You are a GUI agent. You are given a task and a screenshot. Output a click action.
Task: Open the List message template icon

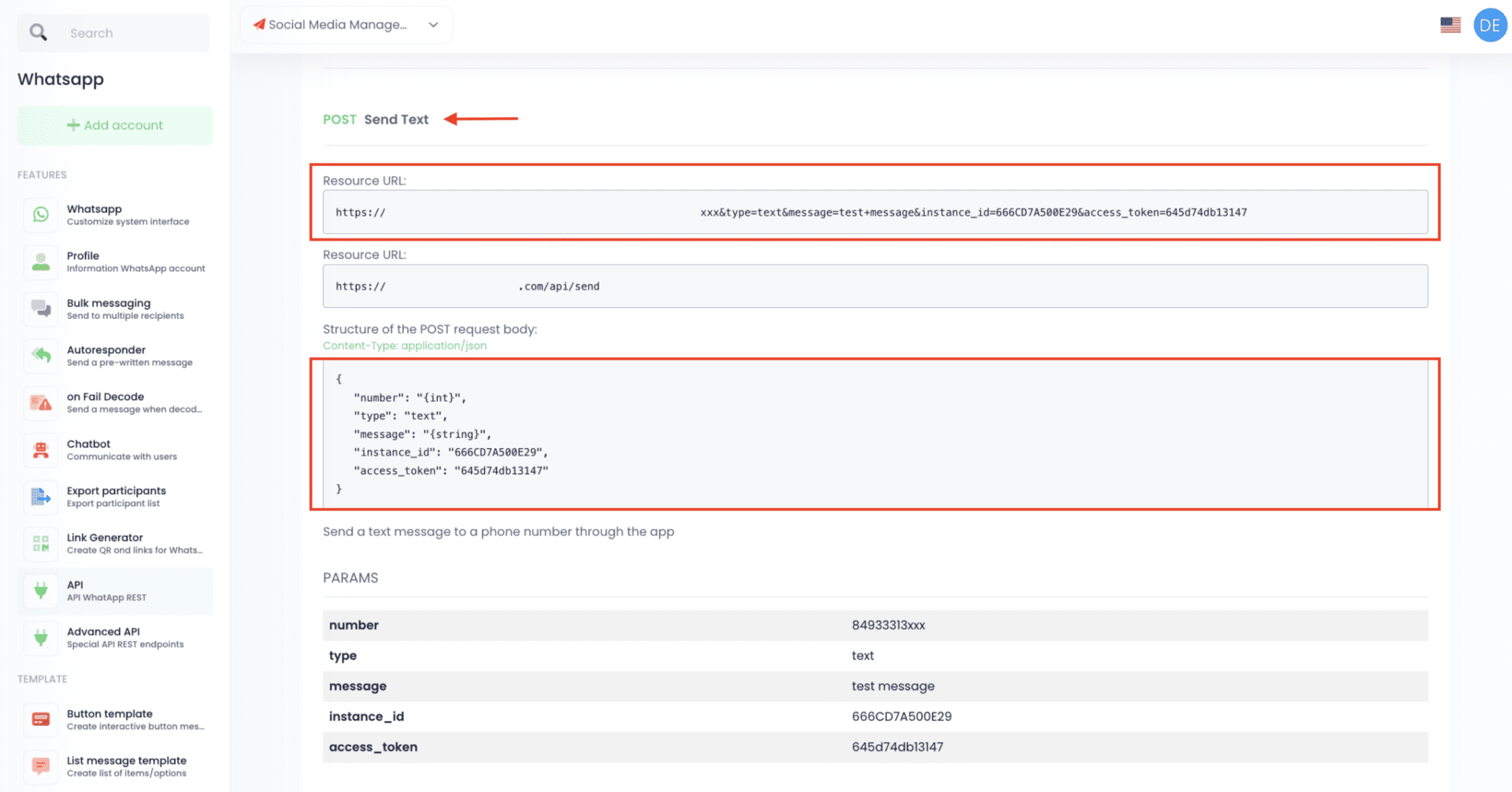click(41, 766)
